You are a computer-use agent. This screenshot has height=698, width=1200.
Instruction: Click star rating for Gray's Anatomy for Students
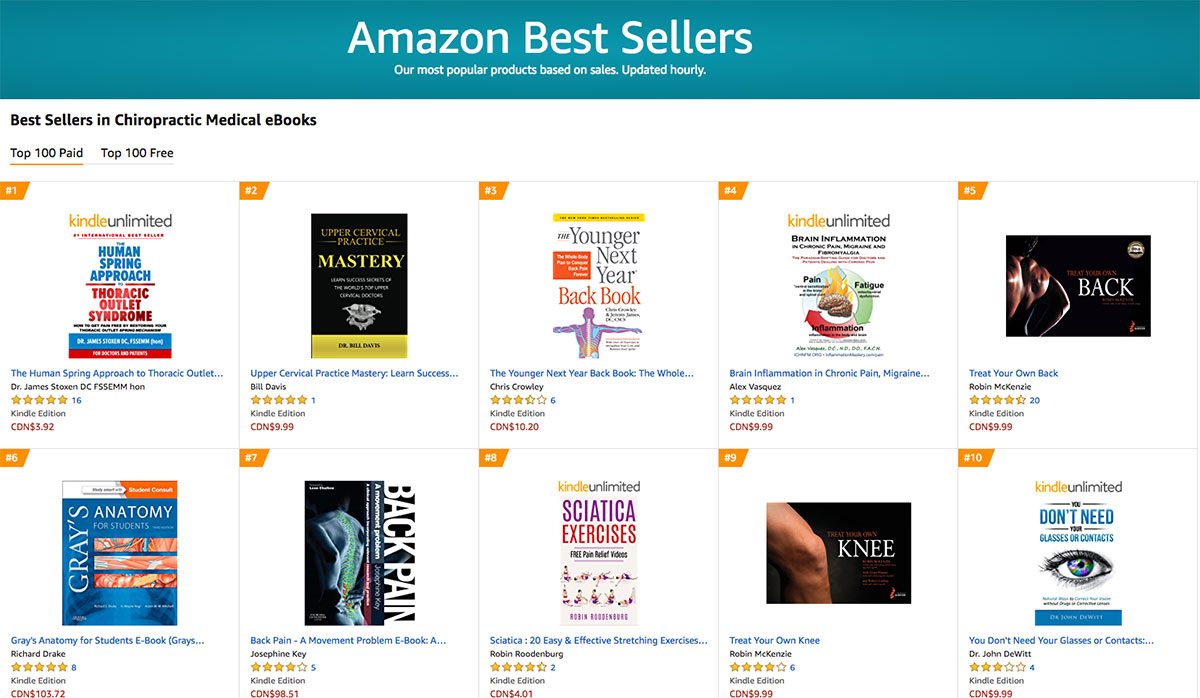coord(39,667)
